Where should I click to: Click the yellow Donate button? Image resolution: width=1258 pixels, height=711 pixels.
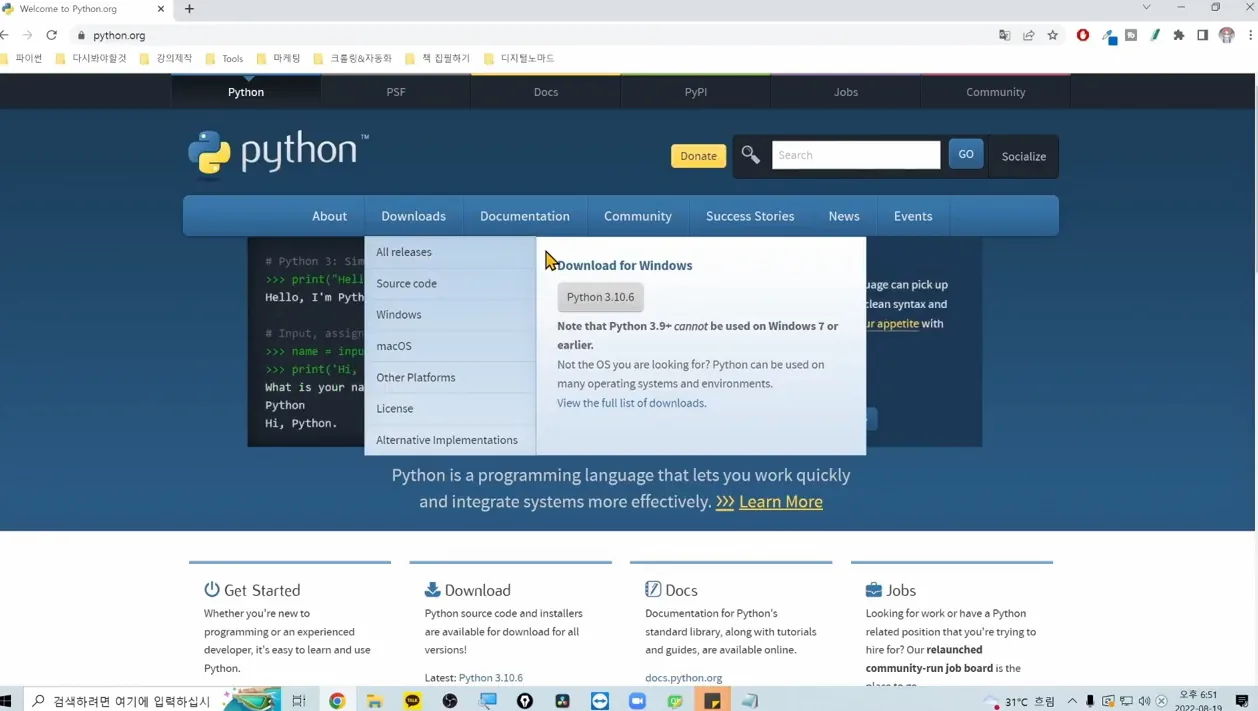(698, 156)
